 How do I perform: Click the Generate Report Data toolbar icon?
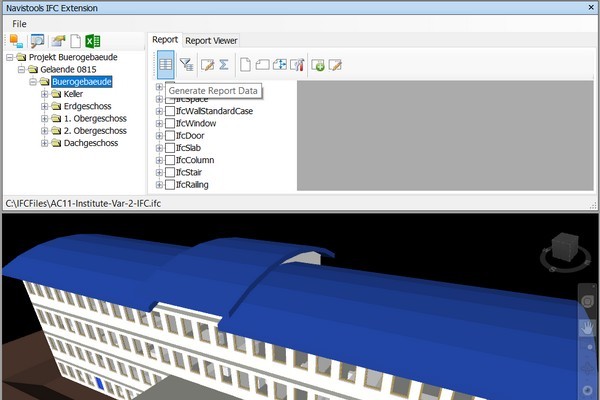tap(166, 65)
